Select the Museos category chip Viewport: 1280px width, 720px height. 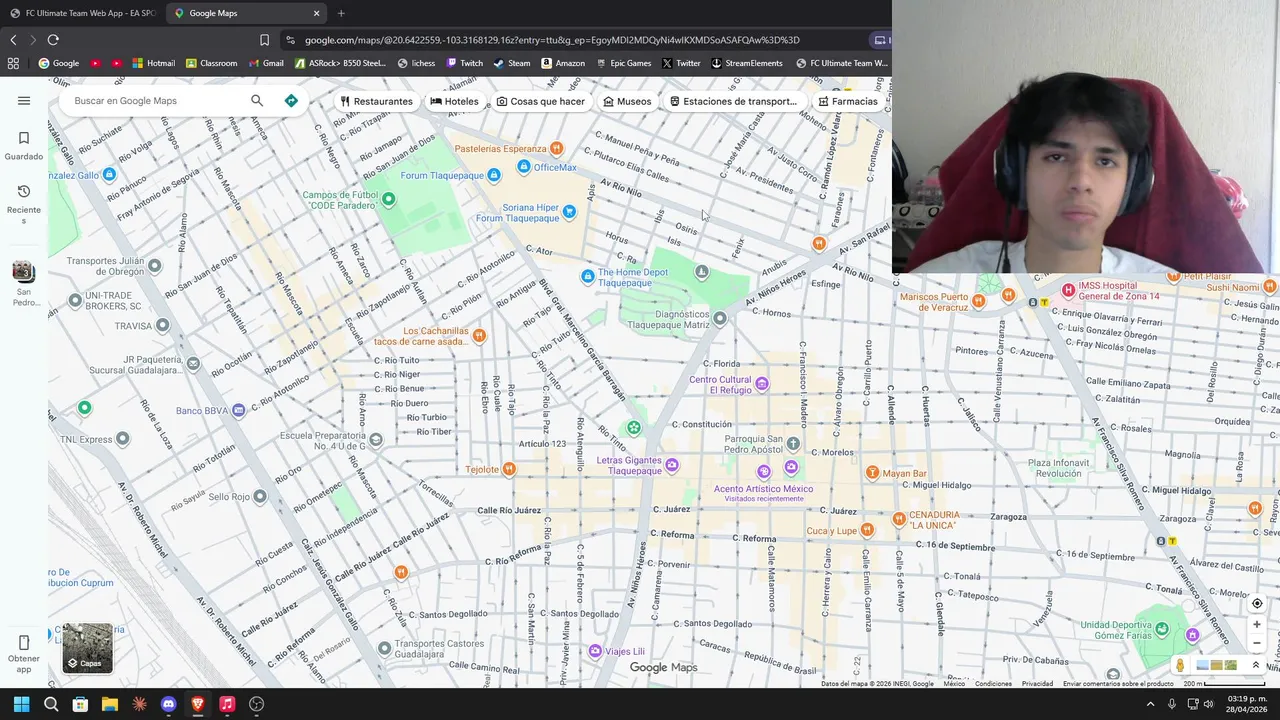(627, 101)
